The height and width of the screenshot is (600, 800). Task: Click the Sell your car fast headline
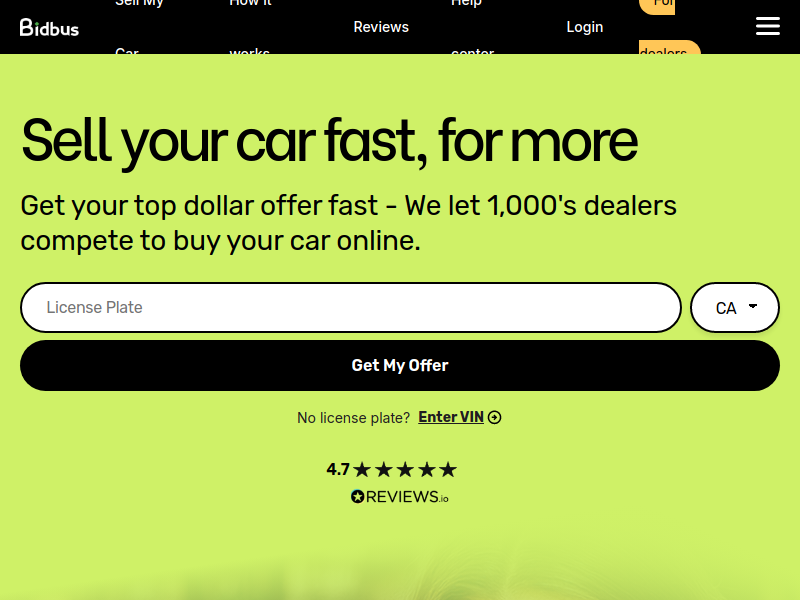(x=330, y=141)
